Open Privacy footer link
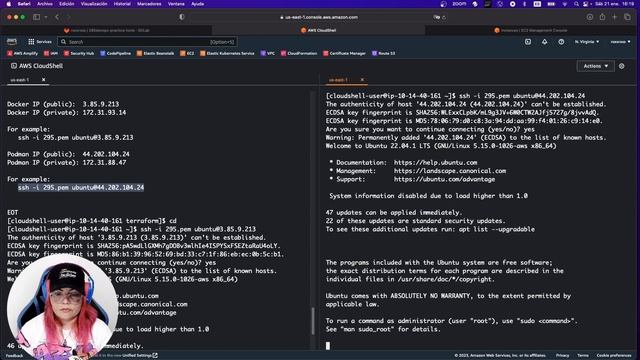 pyautogui.click(x=562, y=356)
